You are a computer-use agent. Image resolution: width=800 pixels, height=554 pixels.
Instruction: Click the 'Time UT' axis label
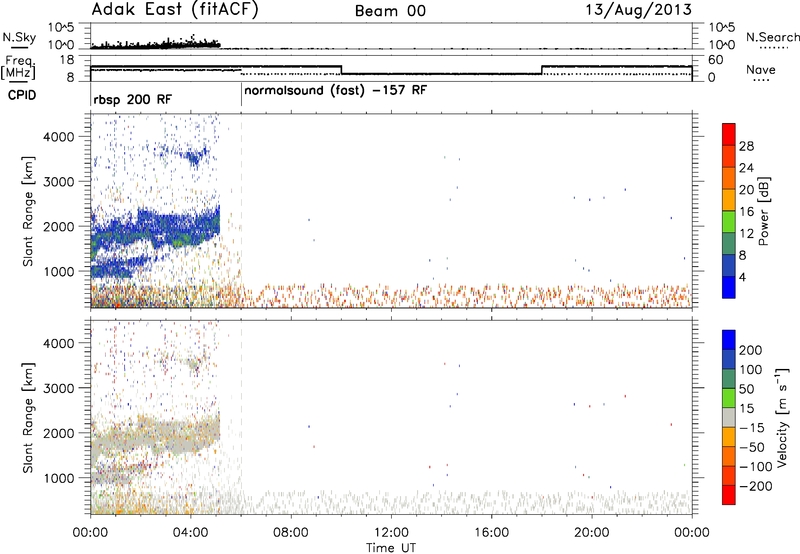coord(391,548)
